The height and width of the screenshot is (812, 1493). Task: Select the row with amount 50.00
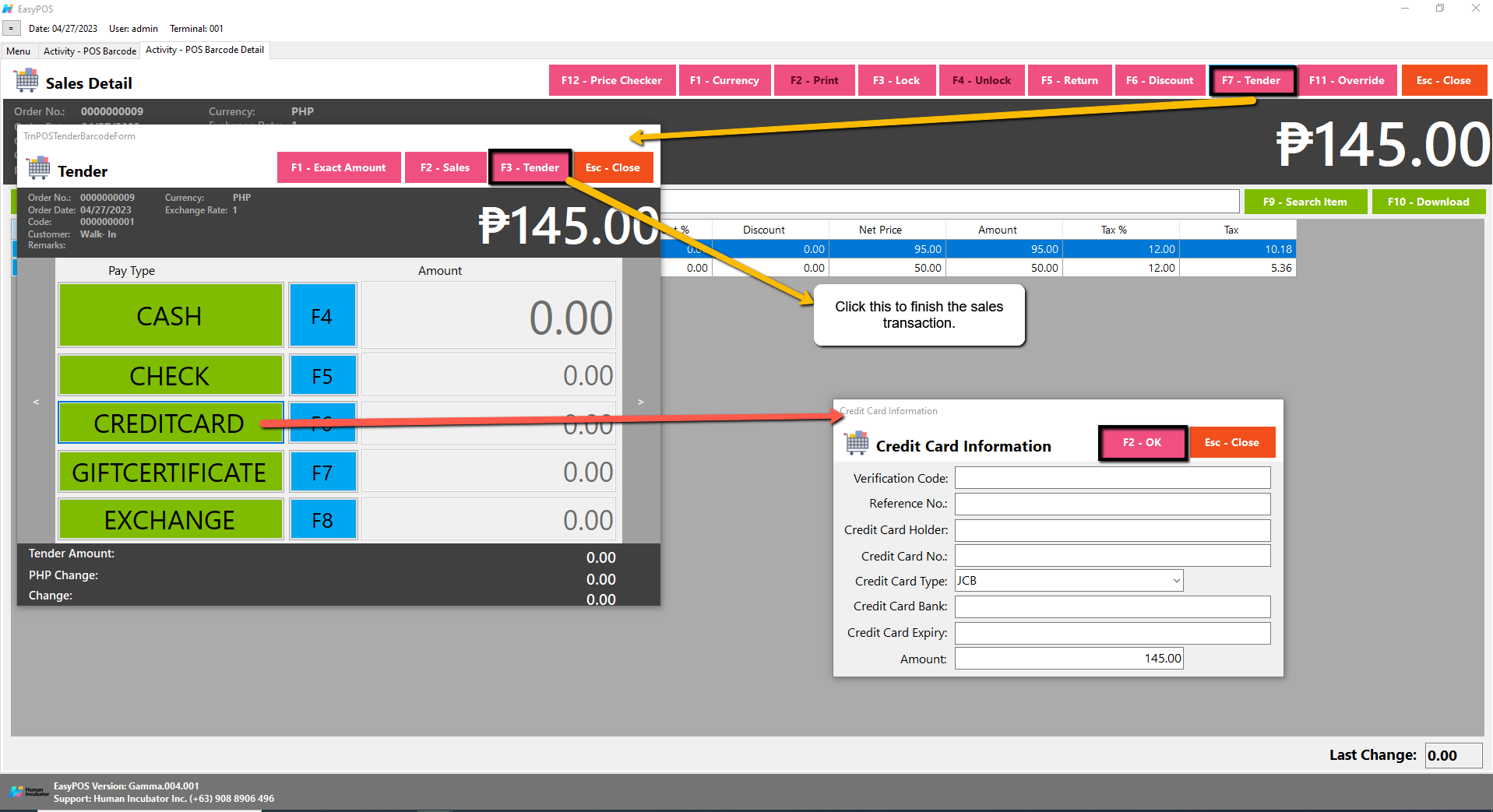[x=977, y=268]
